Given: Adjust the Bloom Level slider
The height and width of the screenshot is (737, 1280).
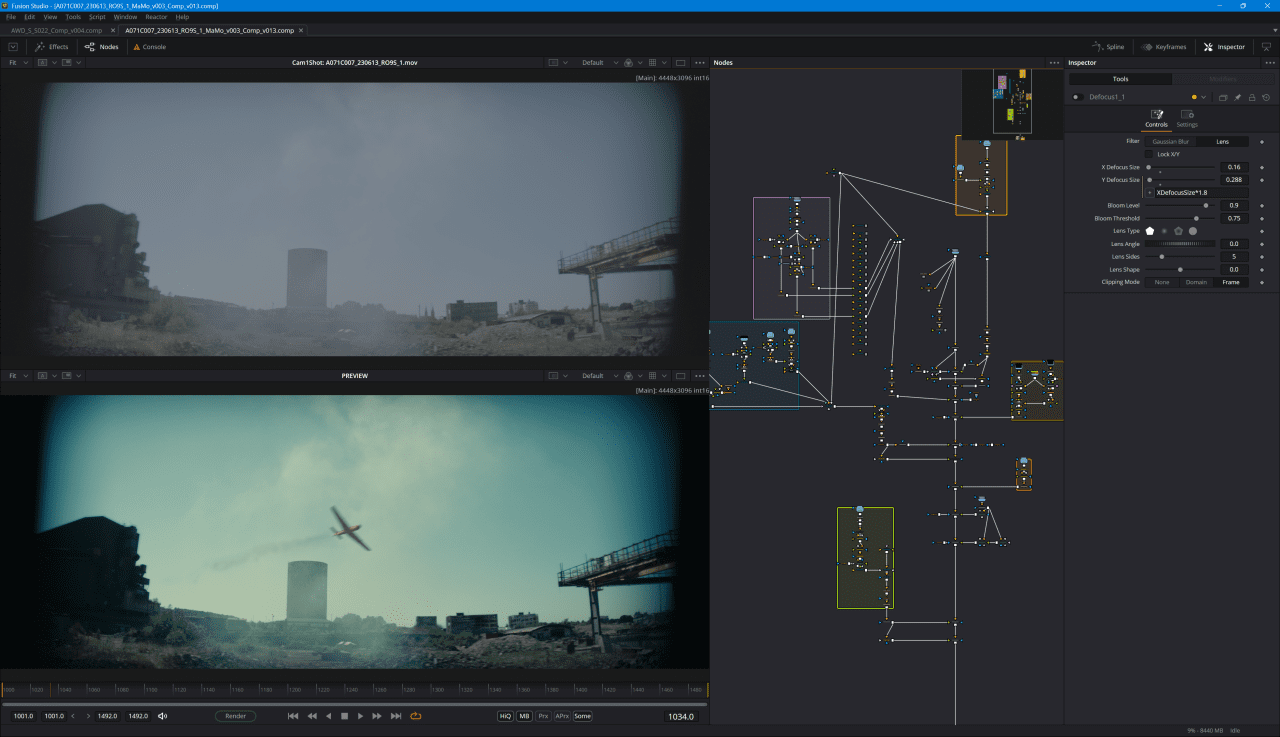Looking at the screenshot, I should click(x=1205, y=205).
